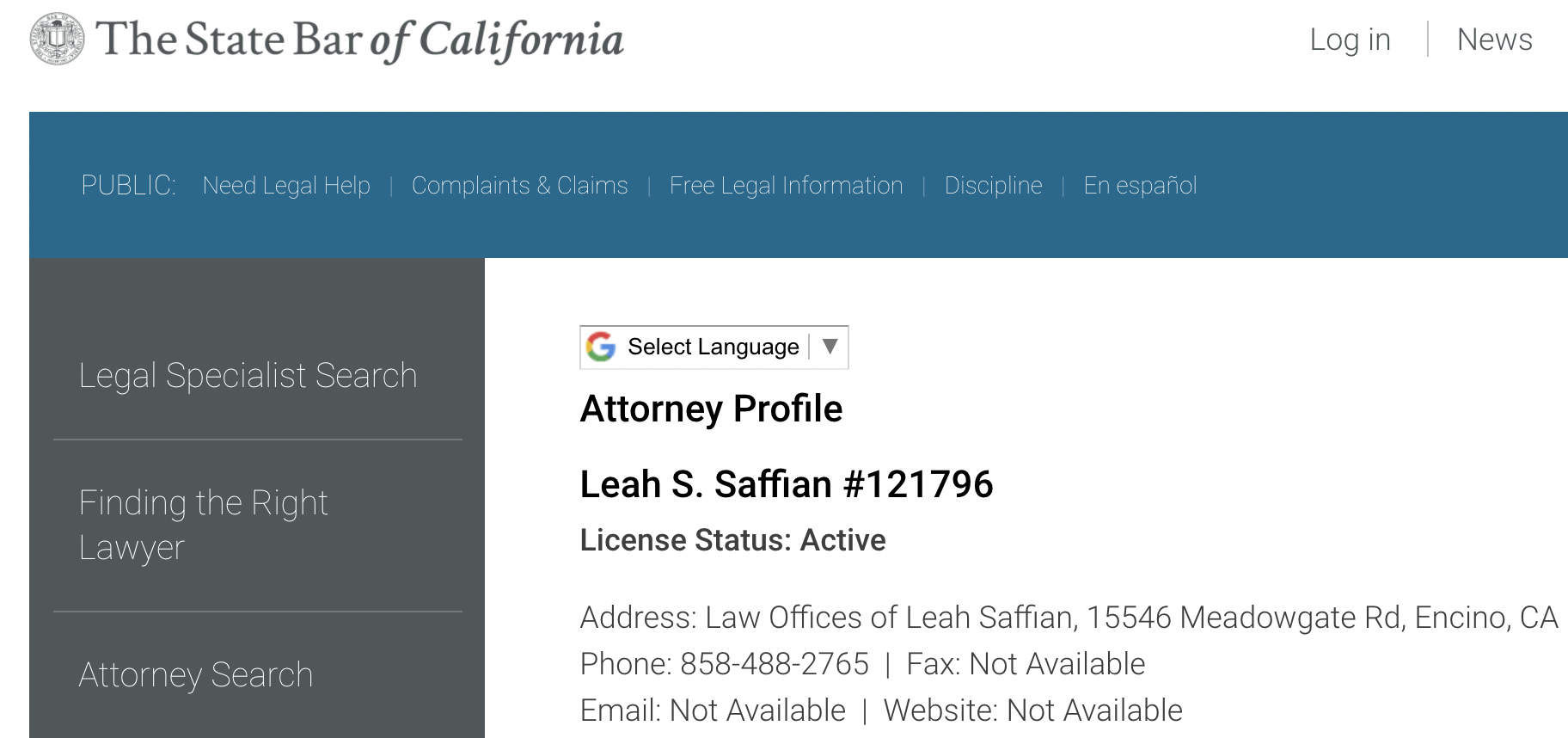The height and width of the screenshot is (738, 1568).
Task: Open Legal Specialist Search in sidebar
Action: (248, 376)
